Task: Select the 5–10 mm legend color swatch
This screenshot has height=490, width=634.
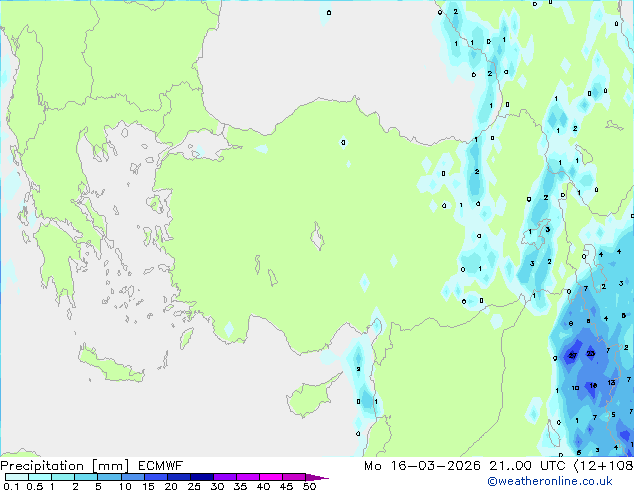Action: (x=109, y=477)
